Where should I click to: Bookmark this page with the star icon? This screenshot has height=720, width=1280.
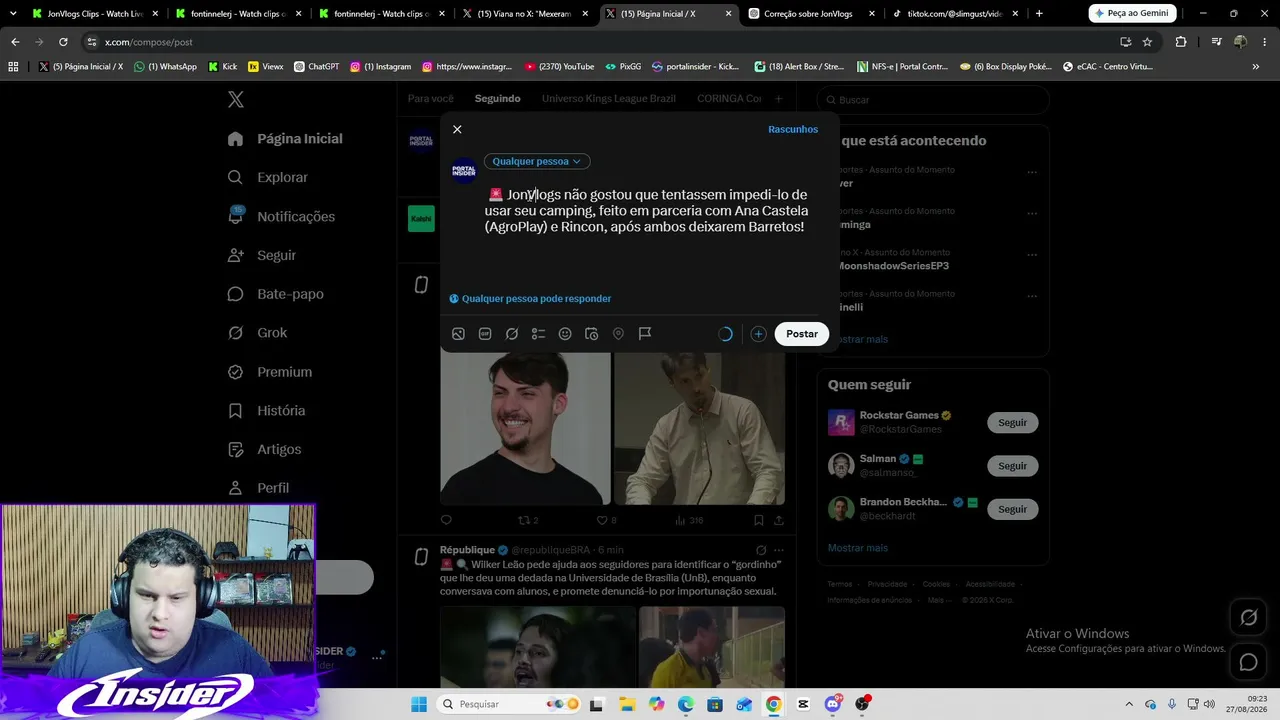[1147, 42]
